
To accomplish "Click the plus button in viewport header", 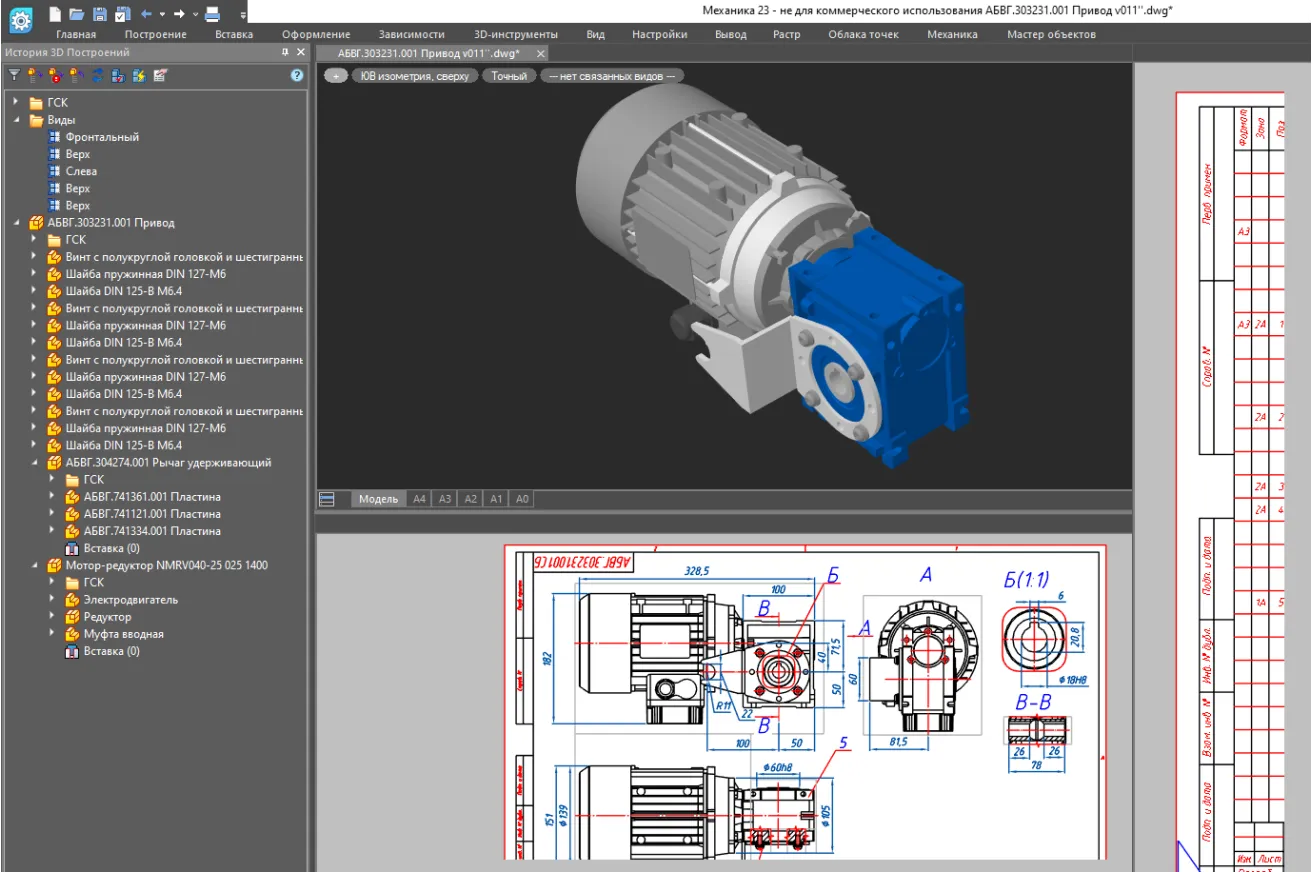I will pos(336,76).
